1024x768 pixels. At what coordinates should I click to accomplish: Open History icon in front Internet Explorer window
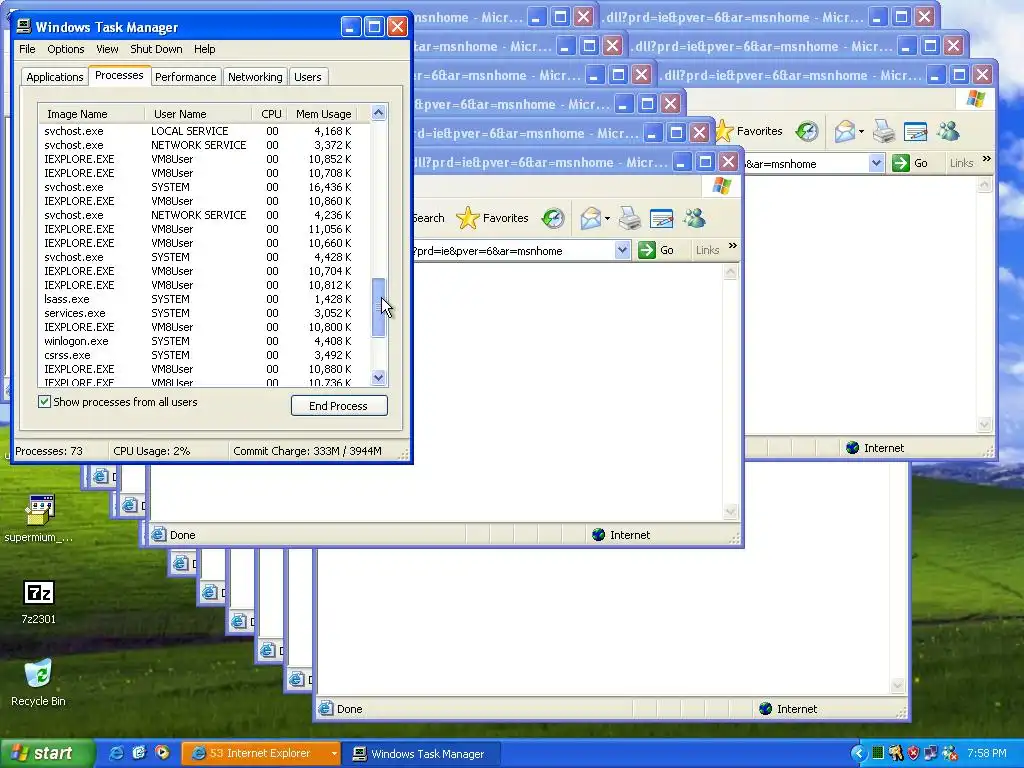coord(553,218)
